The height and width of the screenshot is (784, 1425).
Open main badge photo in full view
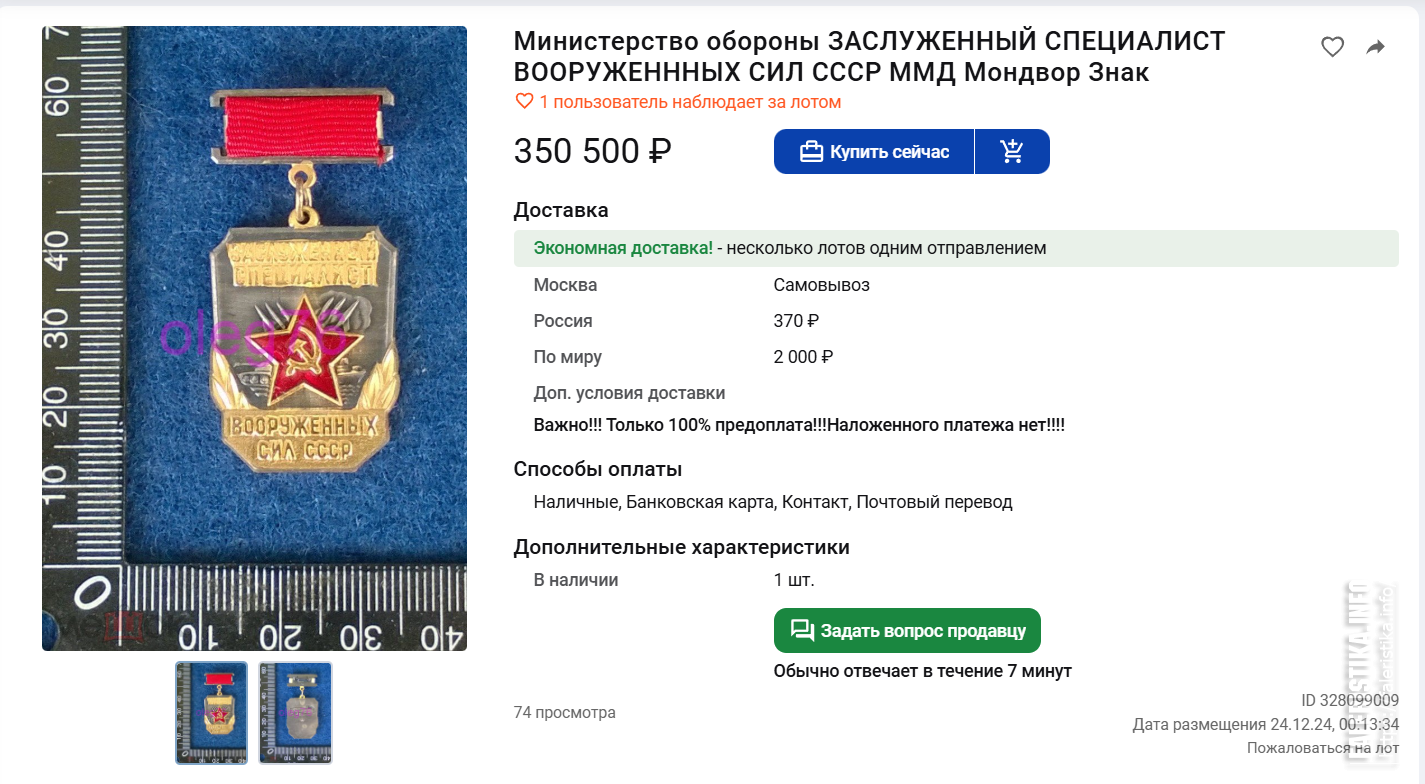tap(254, 338)
